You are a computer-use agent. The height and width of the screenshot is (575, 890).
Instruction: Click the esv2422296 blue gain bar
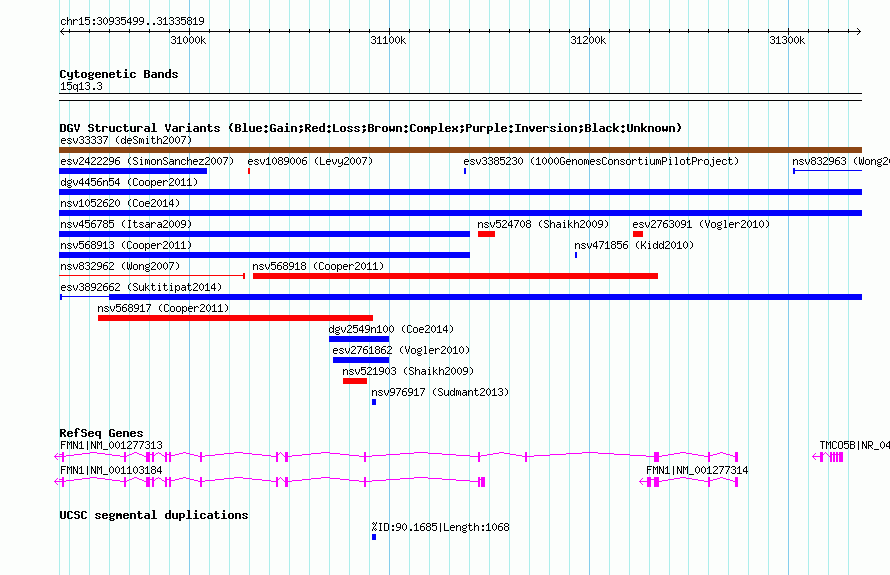(133, 171)
